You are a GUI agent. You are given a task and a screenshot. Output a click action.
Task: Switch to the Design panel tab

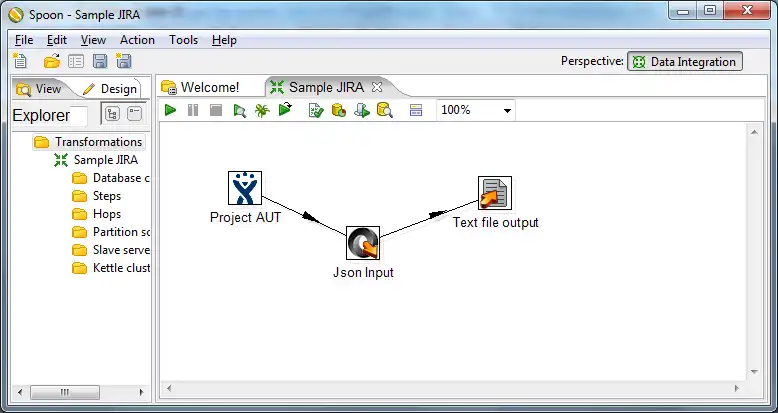coord(110,89)
